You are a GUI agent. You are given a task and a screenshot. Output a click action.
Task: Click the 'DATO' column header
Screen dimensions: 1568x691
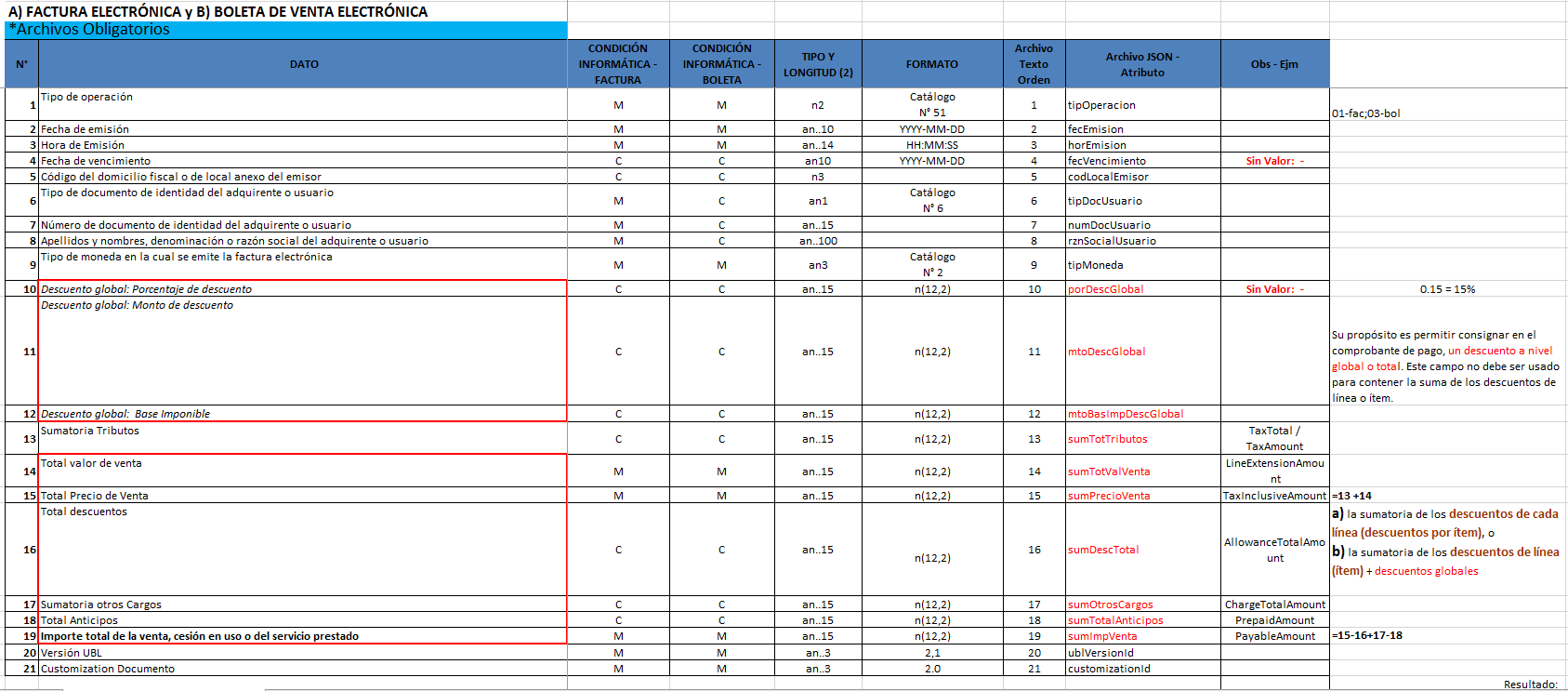303,64
